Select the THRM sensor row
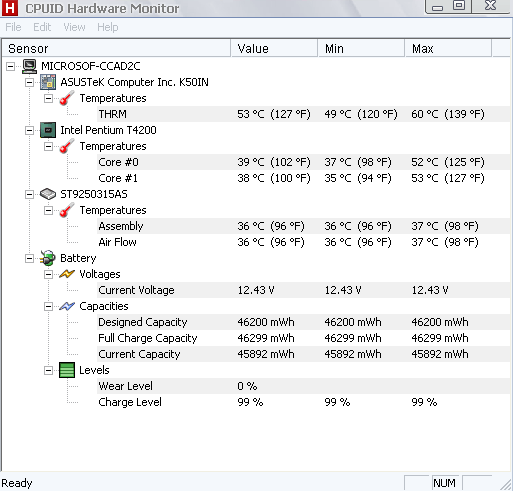513x491 pixels. click(303, 114)
